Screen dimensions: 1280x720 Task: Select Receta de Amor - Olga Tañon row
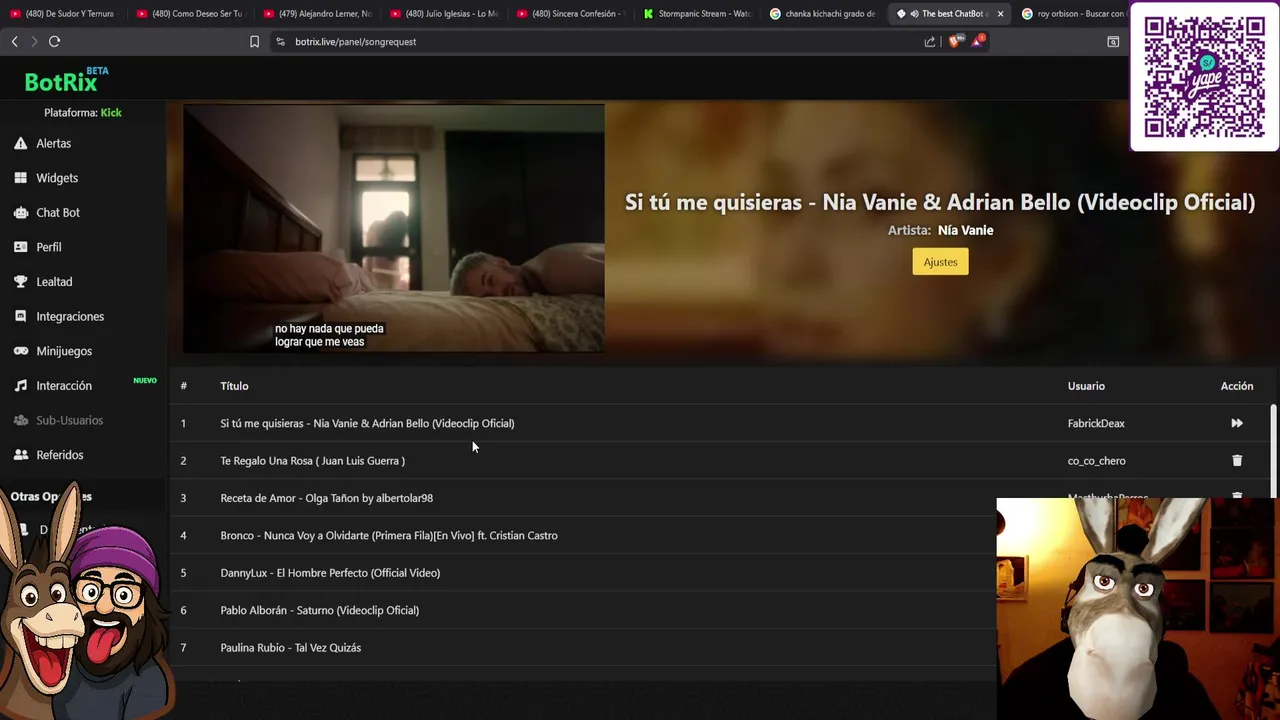tap(326, 498)
